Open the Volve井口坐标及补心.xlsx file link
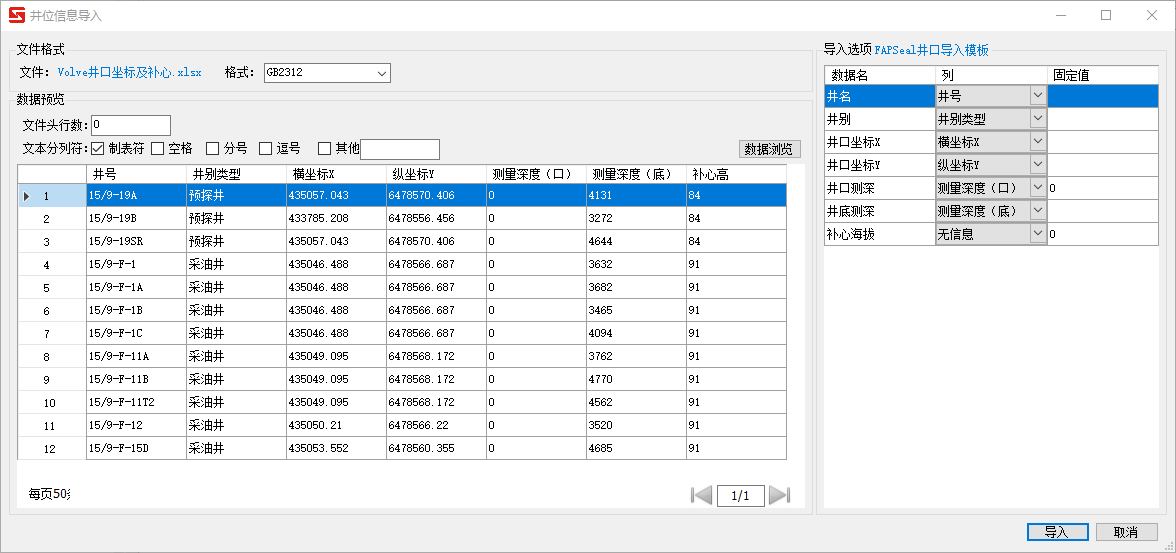The width and height of the screenshot is (1176, 553). point(129,73)
